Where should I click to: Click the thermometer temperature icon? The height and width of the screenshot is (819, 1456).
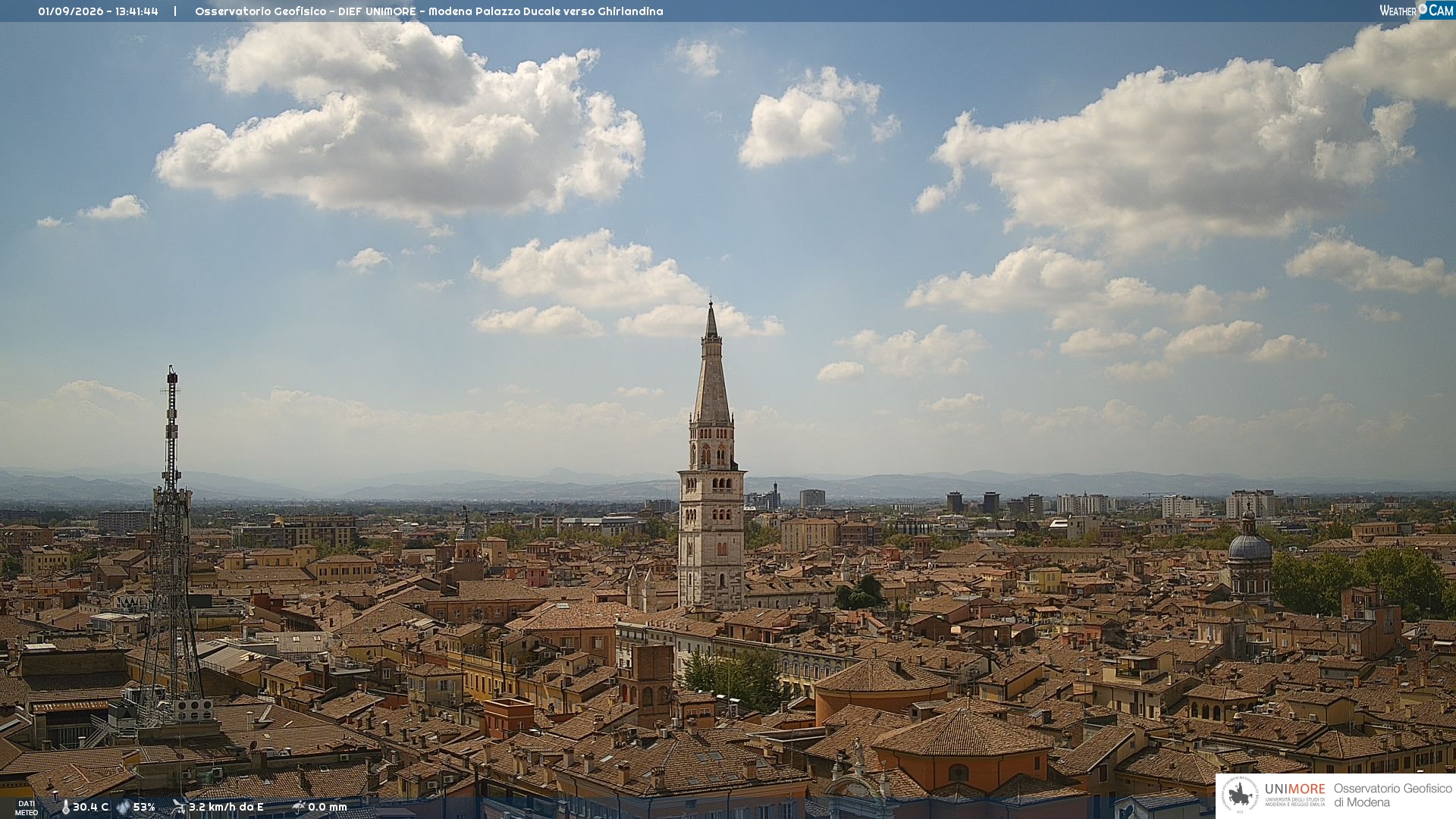[x=65, y=808]
